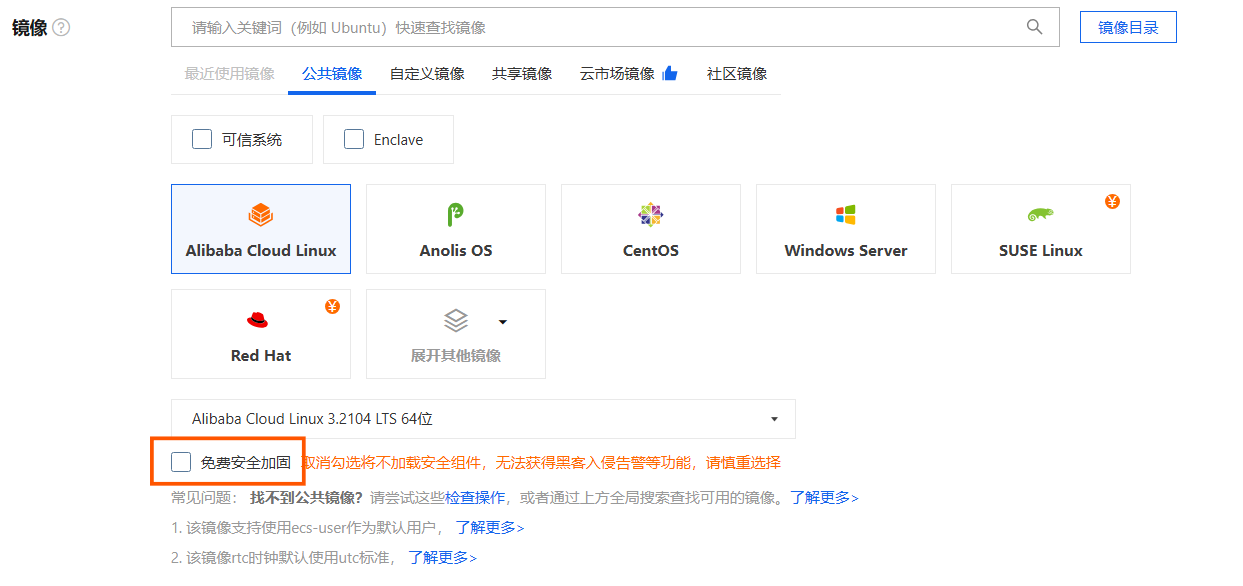Pick the Windows Server card label
This screenshot has height=586, width=1243.
[x=846, y=251]
